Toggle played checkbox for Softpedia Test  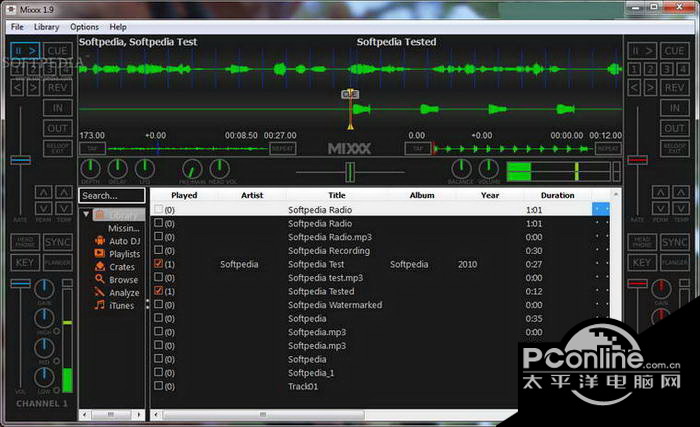coord(158,264)
